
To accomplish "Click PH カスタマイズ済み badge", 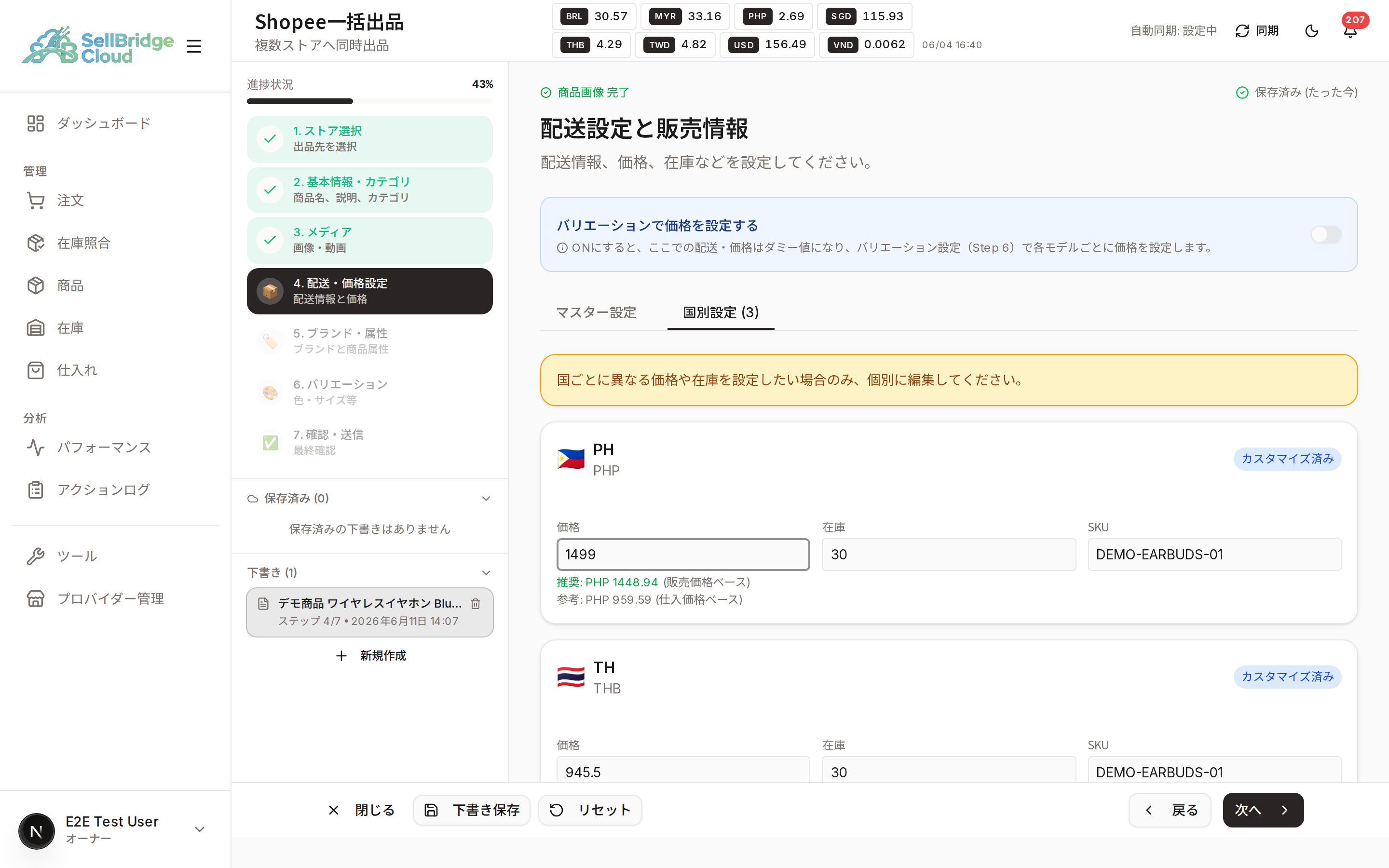I will (x=1287, y=459).
